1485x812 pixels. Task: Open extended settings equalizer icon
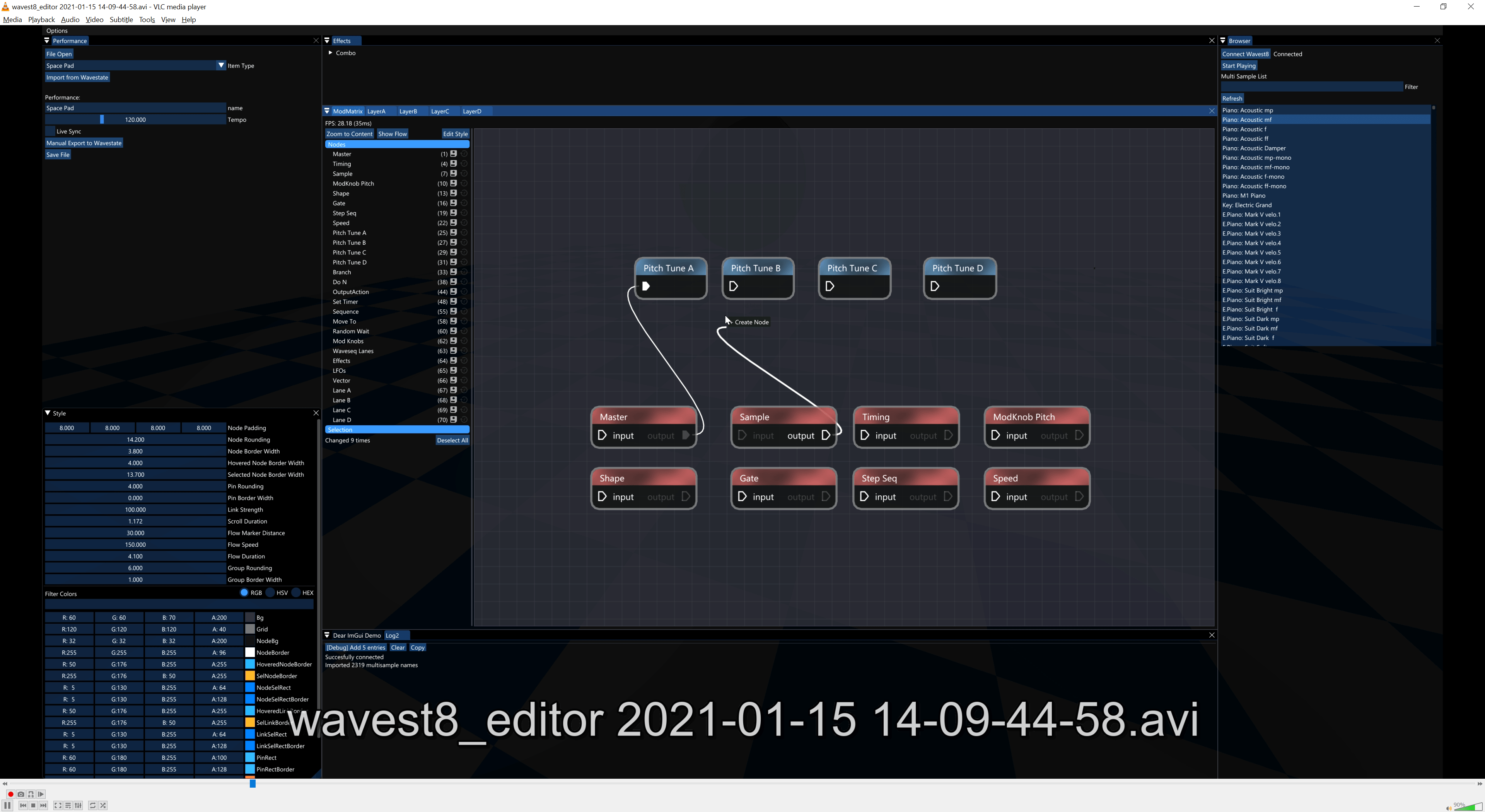[x=79, y=806]
